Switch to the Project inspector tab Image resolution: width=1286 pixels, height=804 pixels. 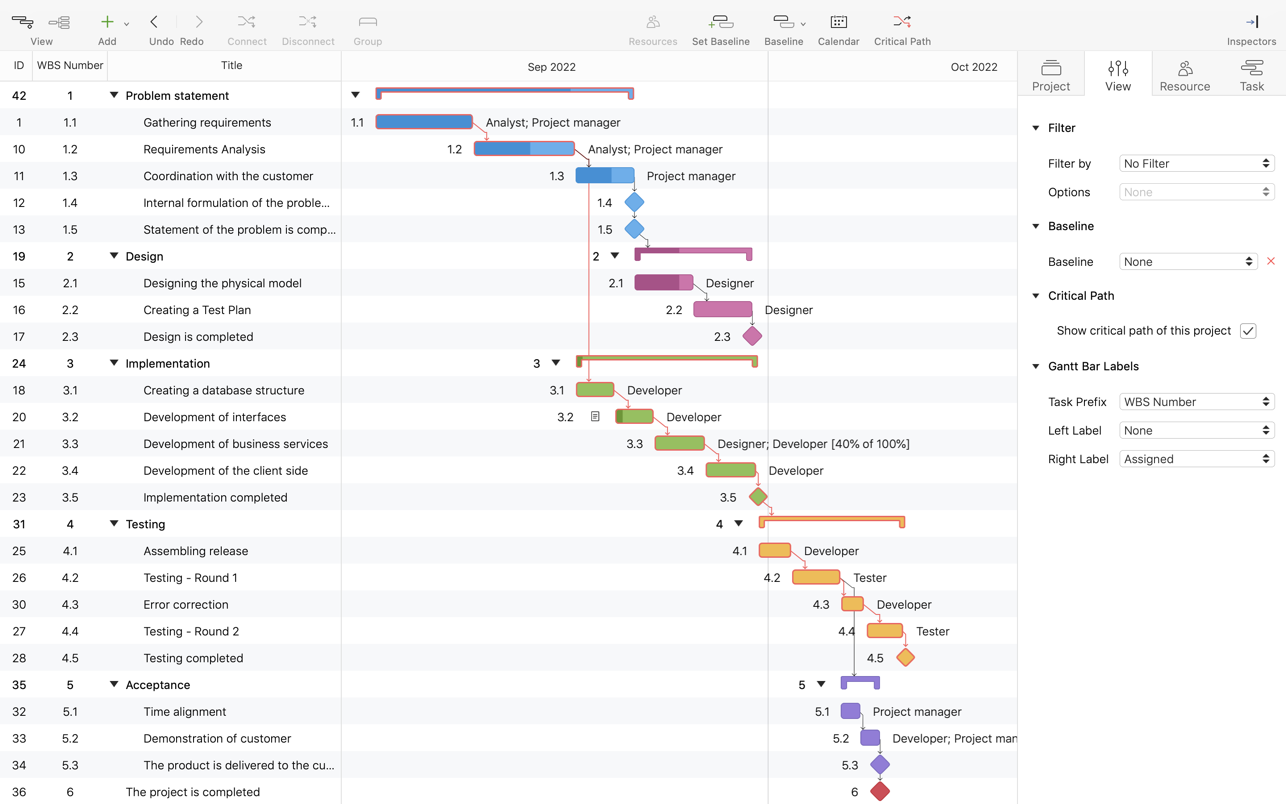(1050, 75)
